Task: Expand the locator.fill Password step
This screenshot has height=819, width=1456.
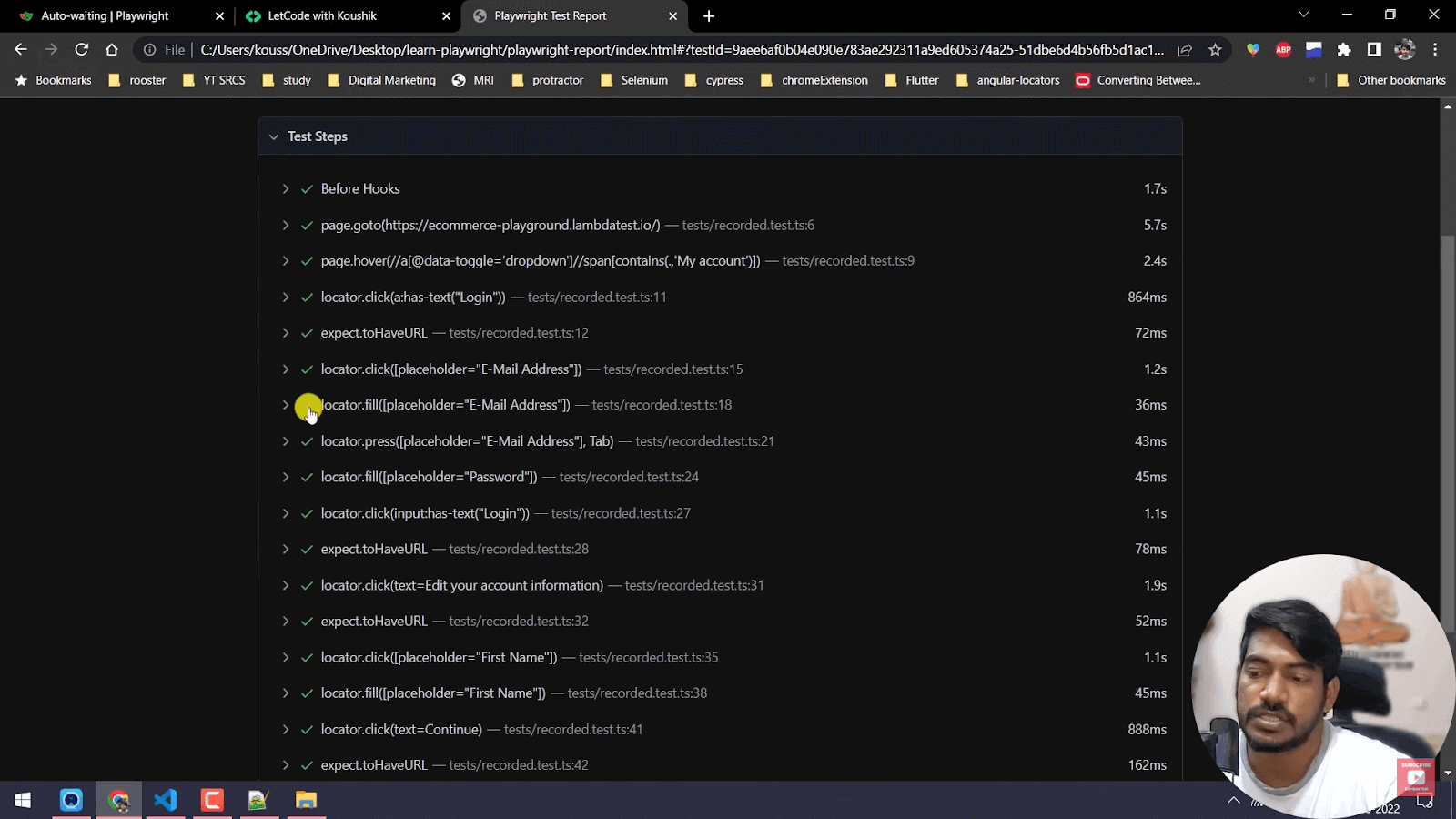Action: [x=286, y=477]
